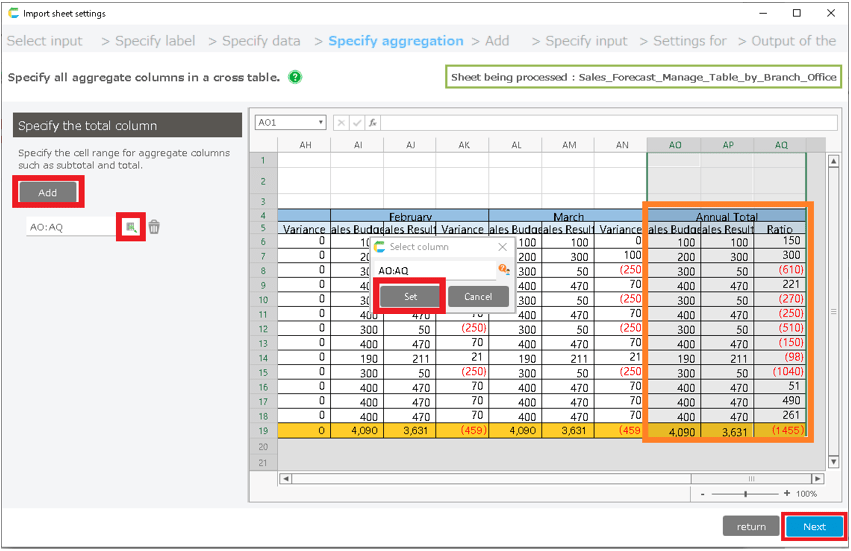Click the AO:AQ range input field

[72, 227]
